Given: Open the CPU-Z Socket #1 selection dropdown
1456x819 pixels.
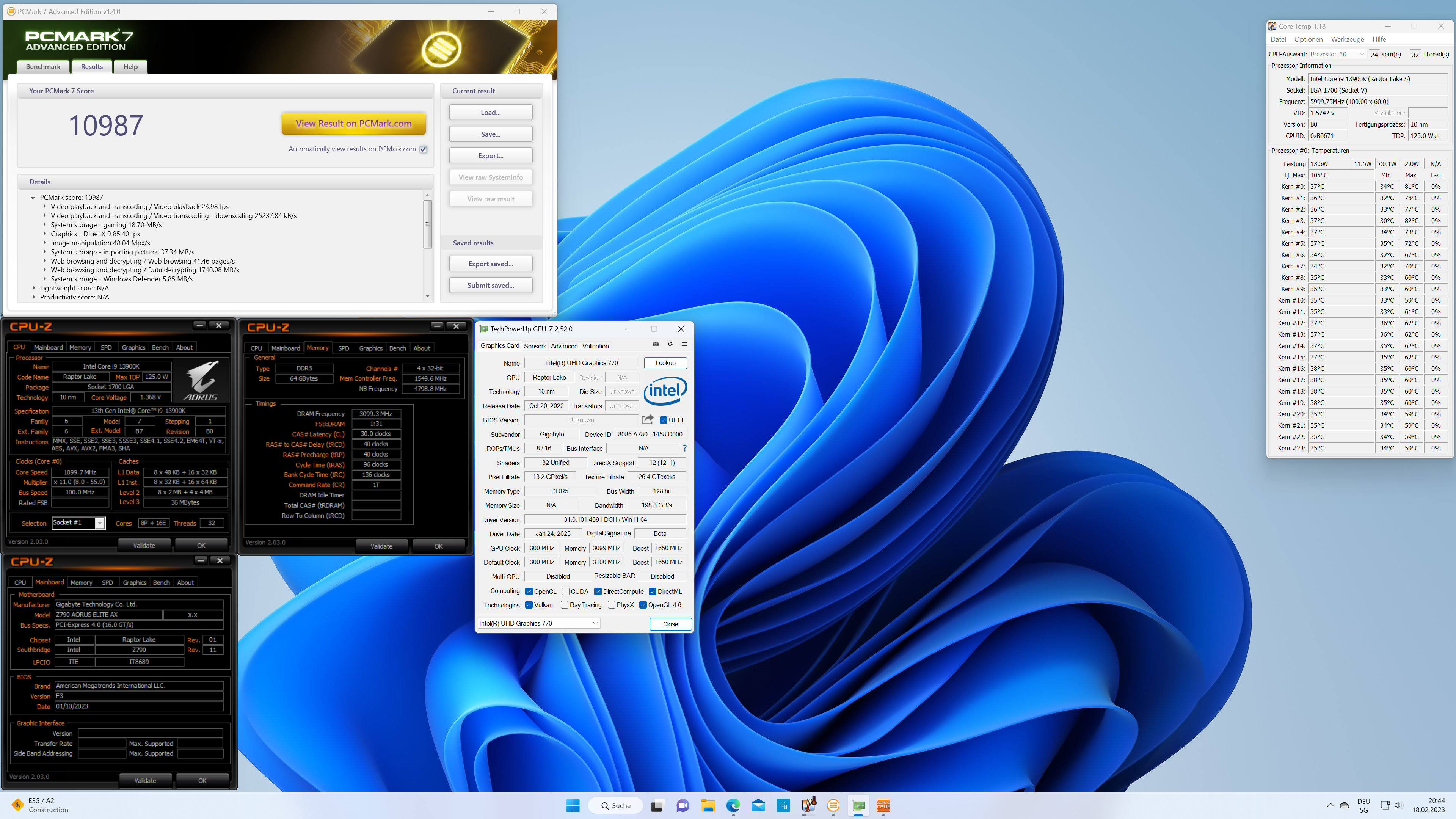Looking at the screenshot, I should tap(78, 523).
